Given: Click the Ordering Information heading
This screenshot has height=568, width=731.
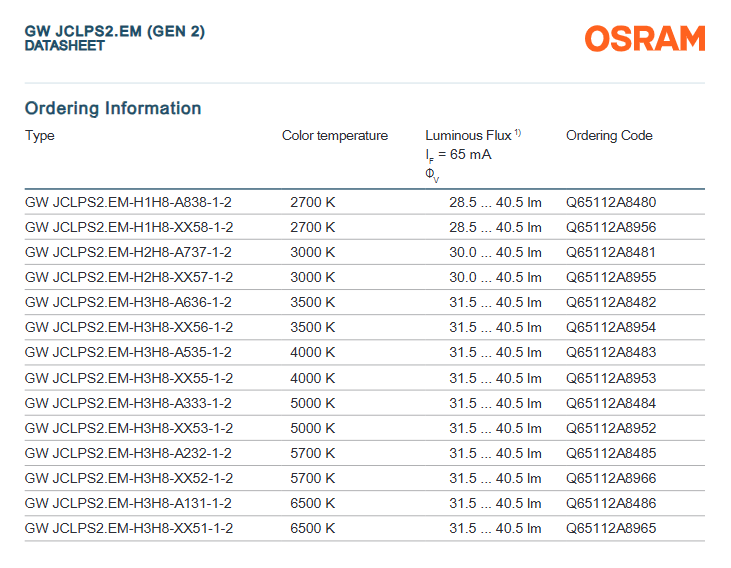Looking at the screenshot, I should (x=113, y=108).
